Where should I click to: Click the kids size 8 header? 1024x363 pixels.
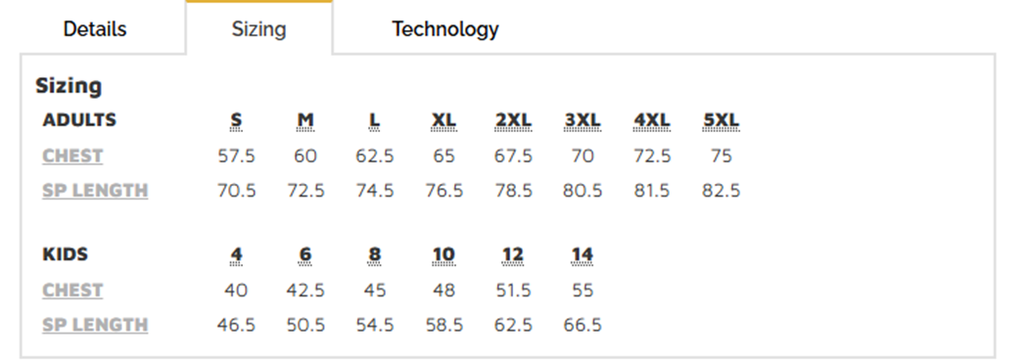(x=374, y=255)
